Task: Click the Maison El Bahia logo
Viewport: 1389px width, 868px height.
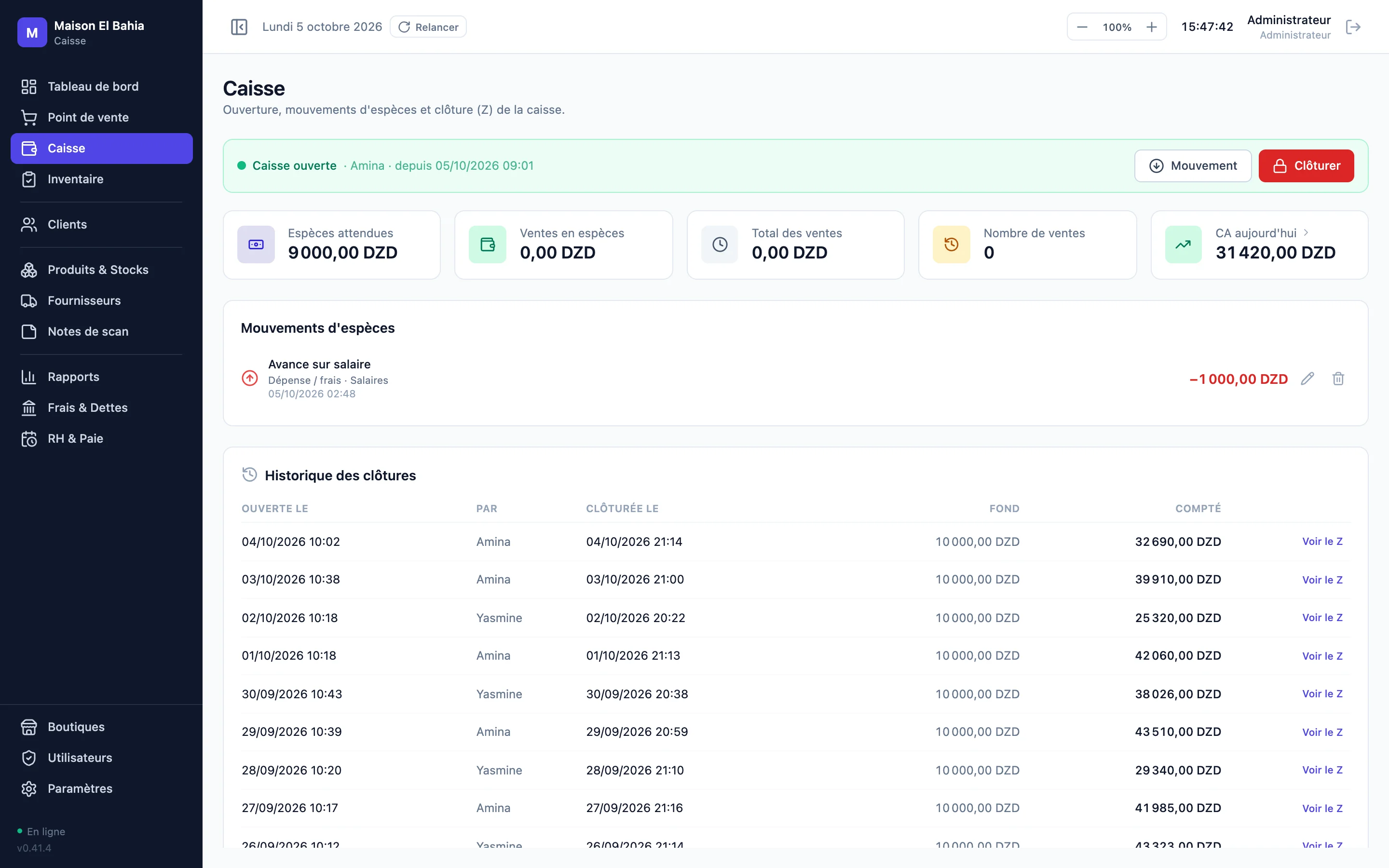Action: pos(32,33)
